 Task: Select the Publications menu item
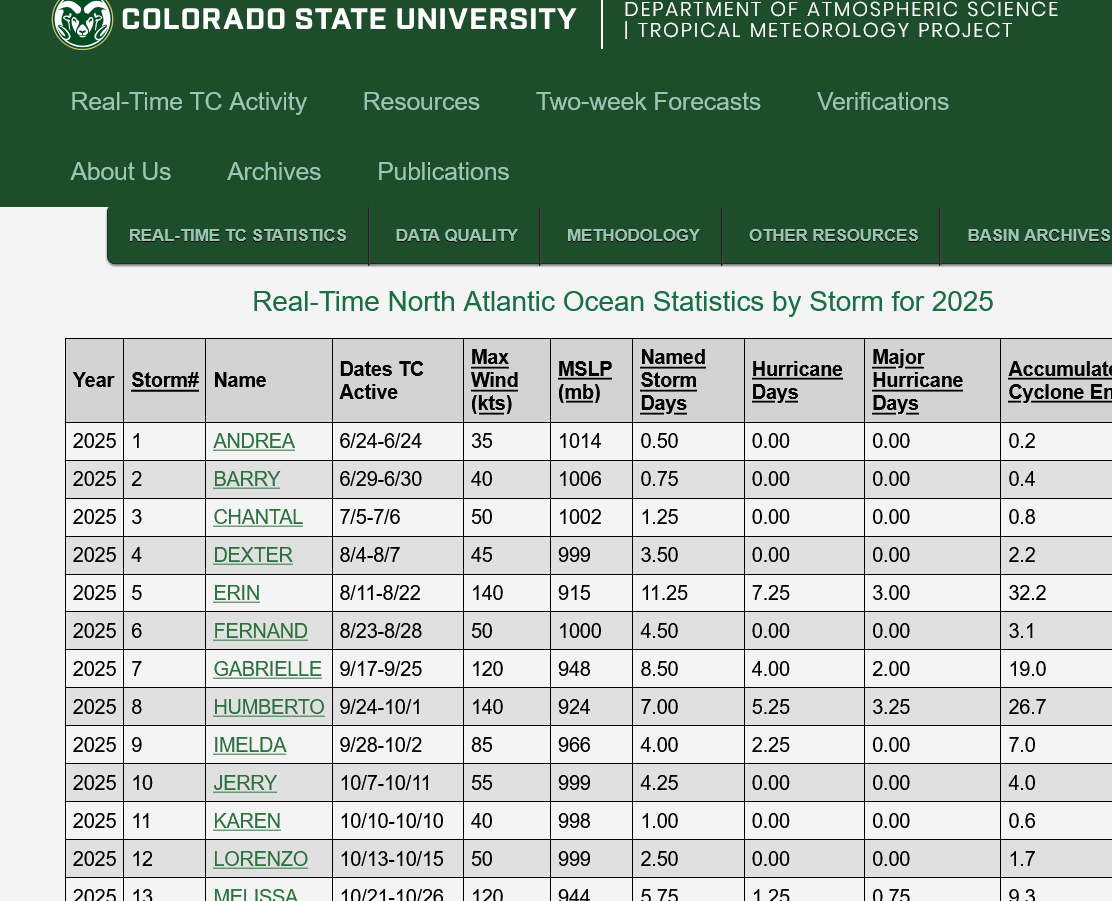pos(443,172)
